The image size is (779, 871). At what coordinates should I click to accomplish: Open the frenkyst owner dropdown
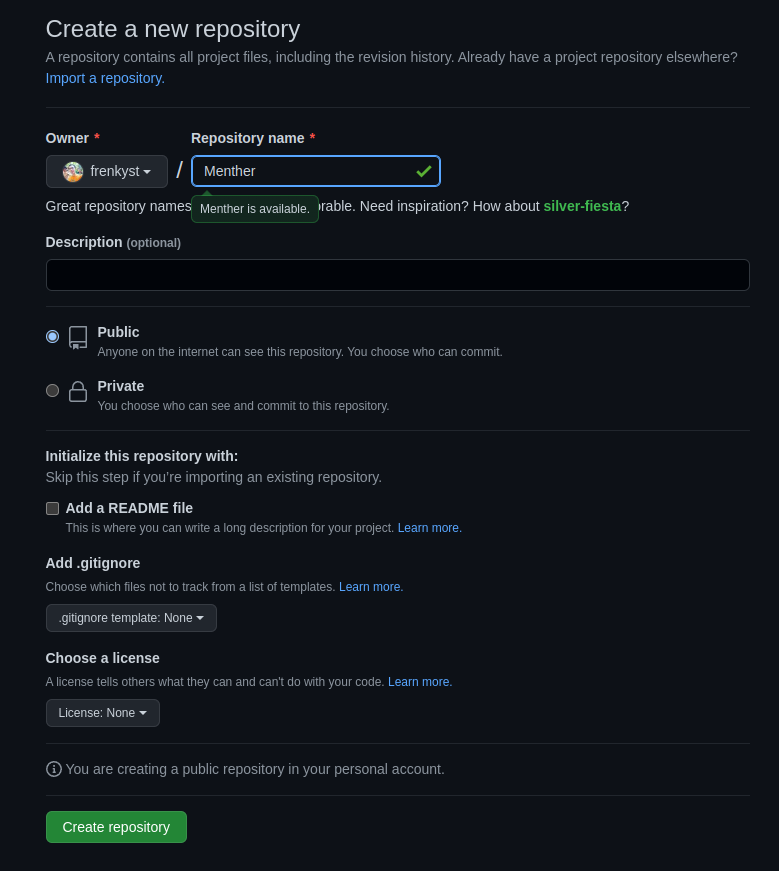106,171
